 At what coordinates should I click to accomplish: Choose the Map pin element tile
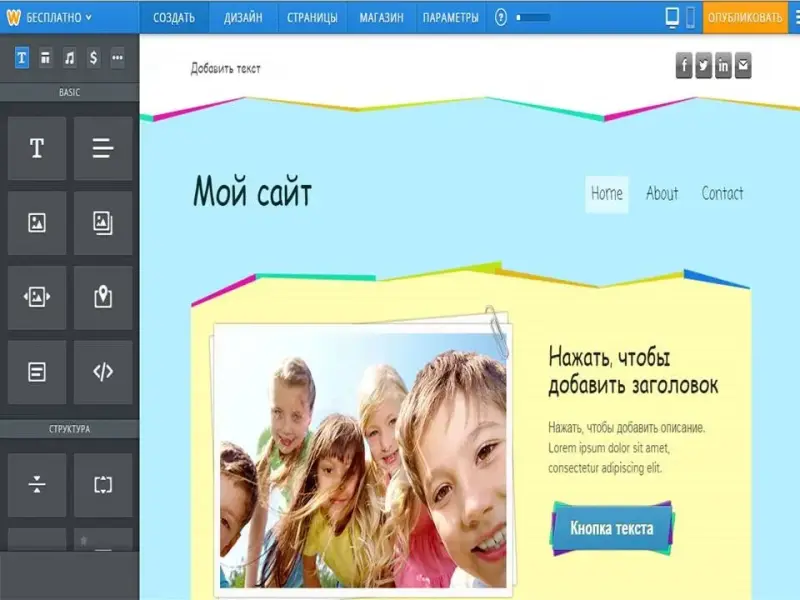[103, 297]
